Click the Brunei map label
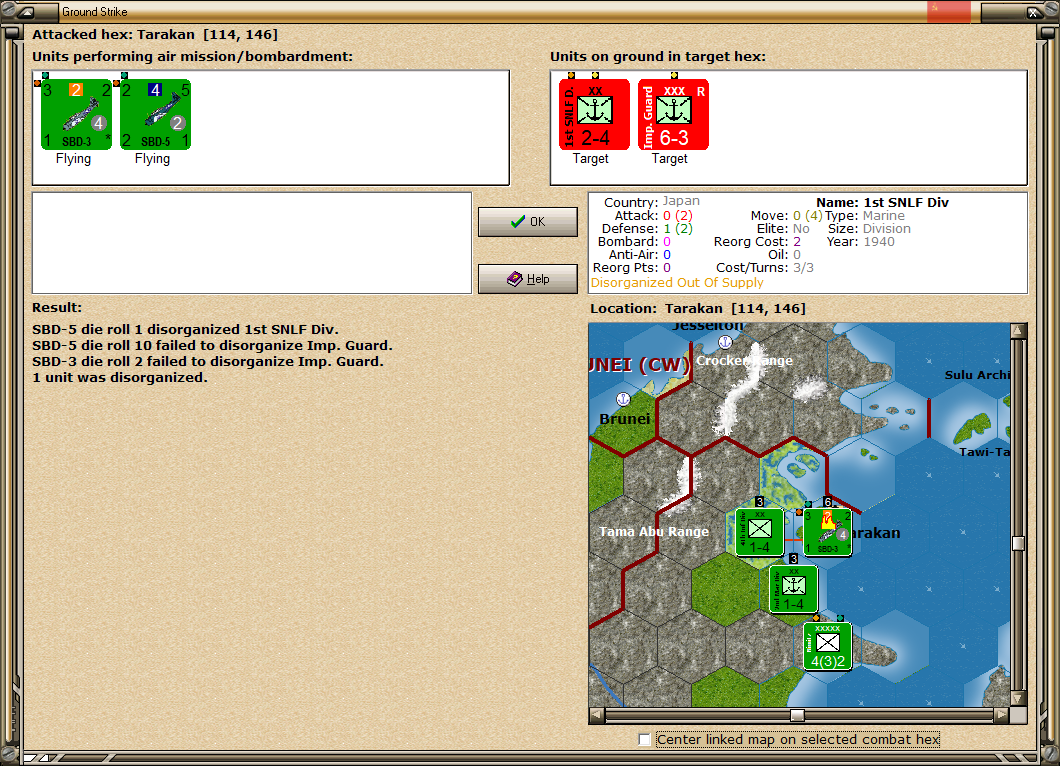This screenshot has width=1060, height=766. (x=625, y=419)
